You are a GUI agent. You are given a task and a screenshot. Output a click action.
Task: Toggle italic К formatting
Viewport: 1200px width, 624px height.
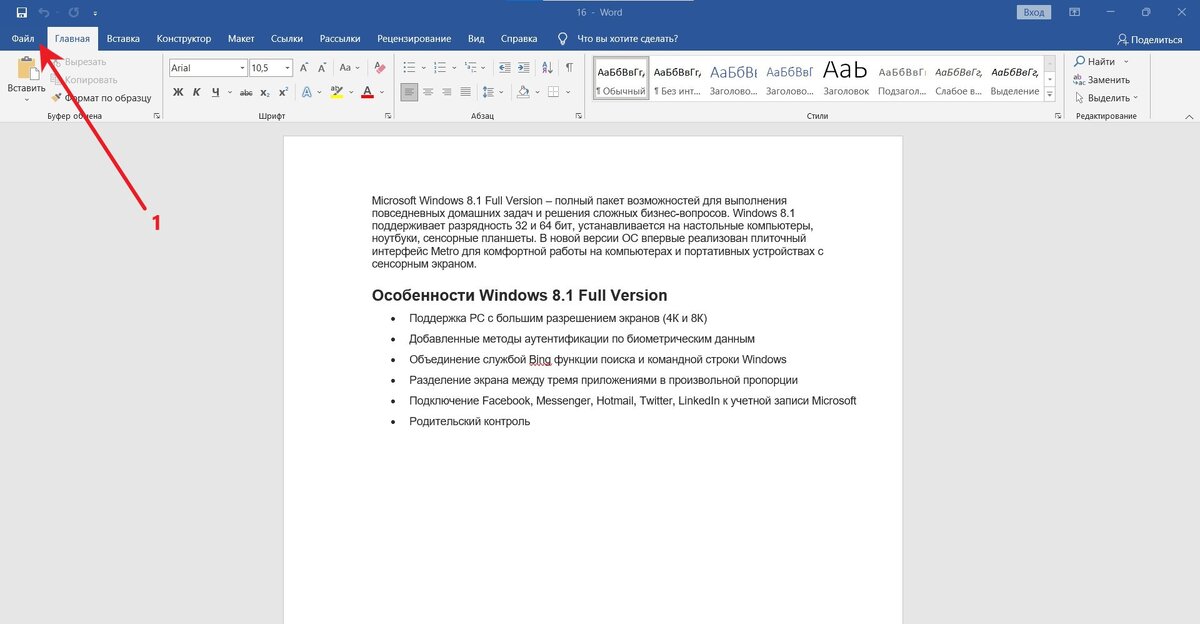(x=197, y=92)
